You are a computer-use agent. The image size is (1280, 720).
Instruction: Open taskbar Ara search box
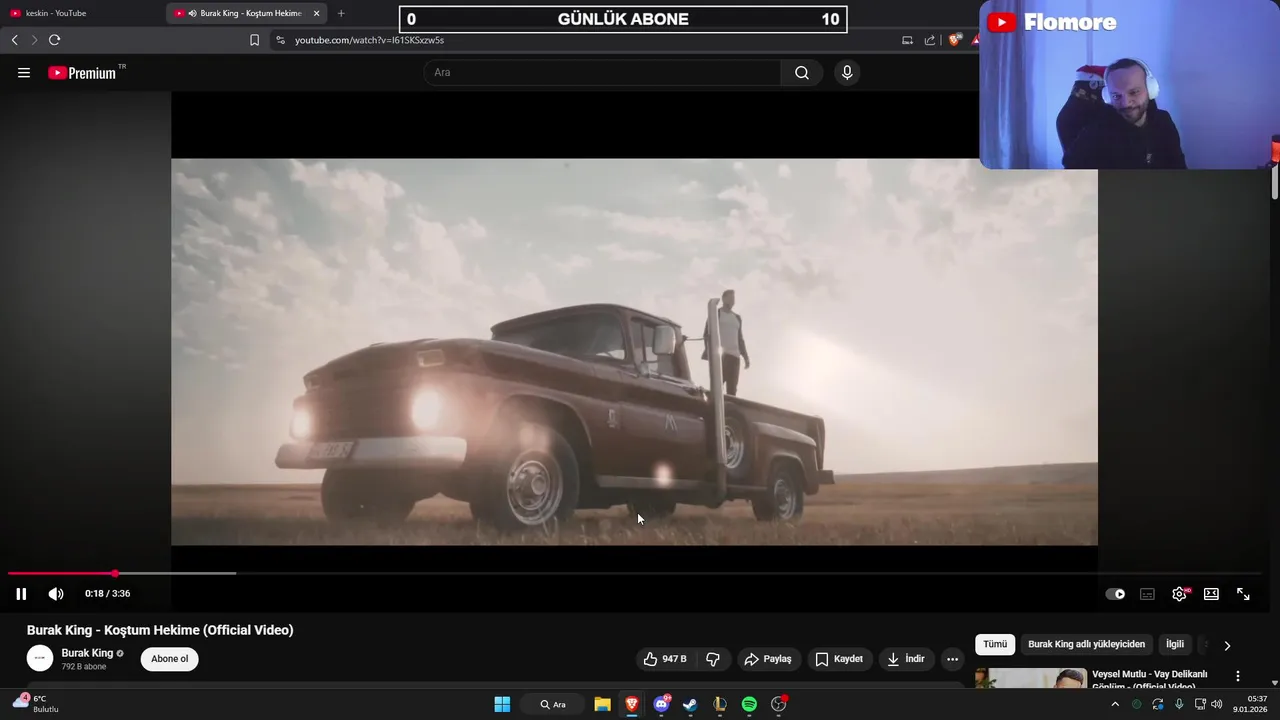[x=553, y=704]
